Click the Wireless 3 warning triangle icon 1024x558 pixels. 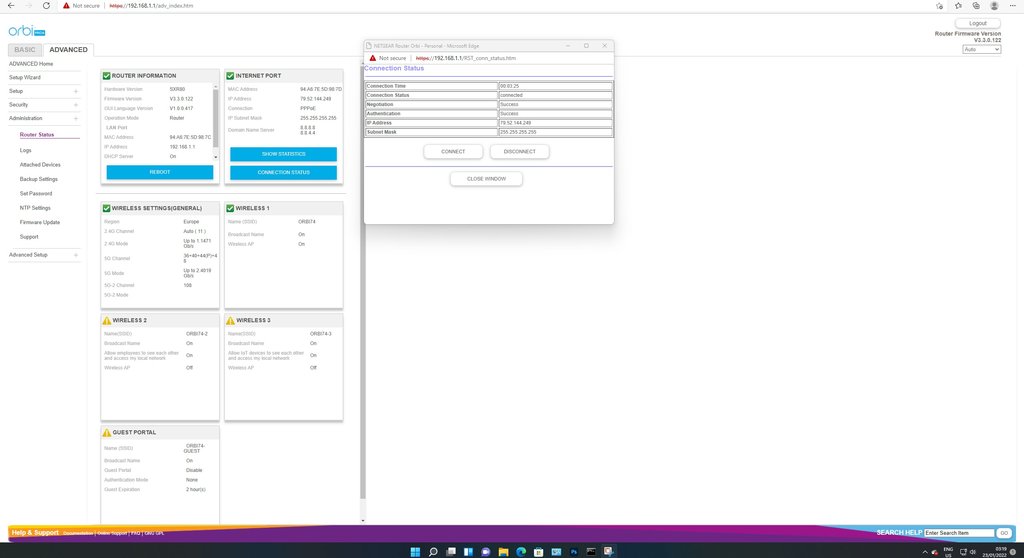click(x=230, y=320)
